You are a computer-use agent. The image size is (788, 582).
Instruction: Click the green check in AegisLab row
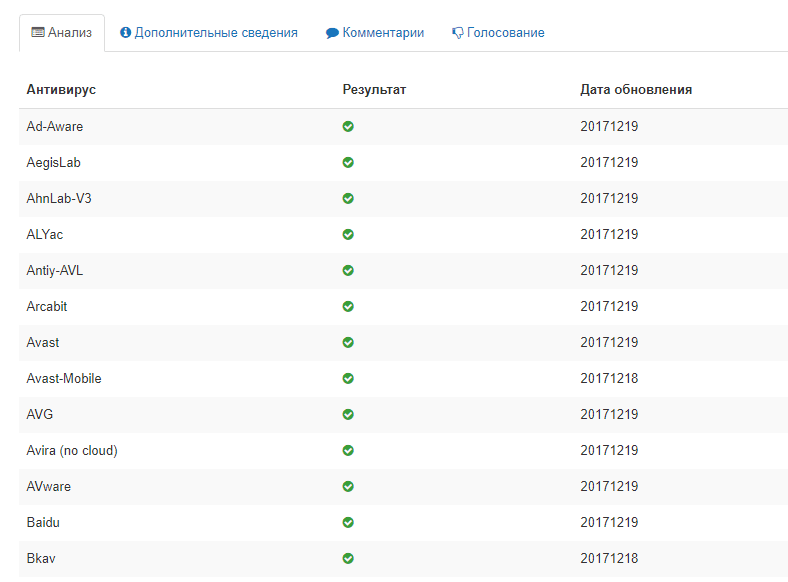[348, 162]
